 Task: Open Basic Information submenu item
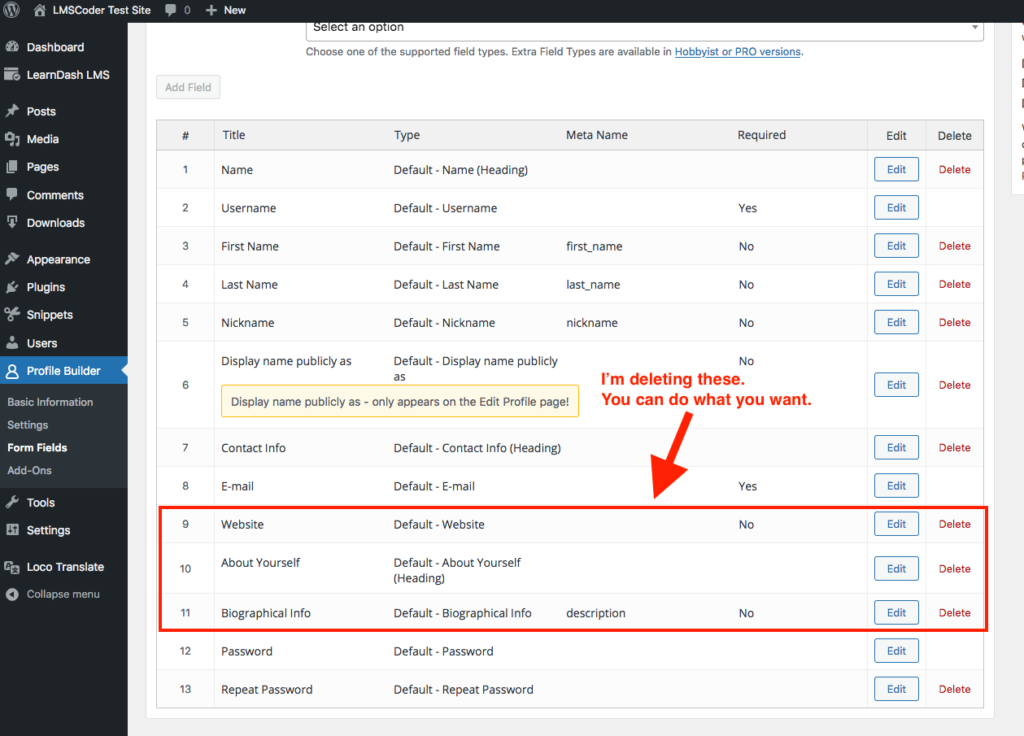click(x=50, y=402)
